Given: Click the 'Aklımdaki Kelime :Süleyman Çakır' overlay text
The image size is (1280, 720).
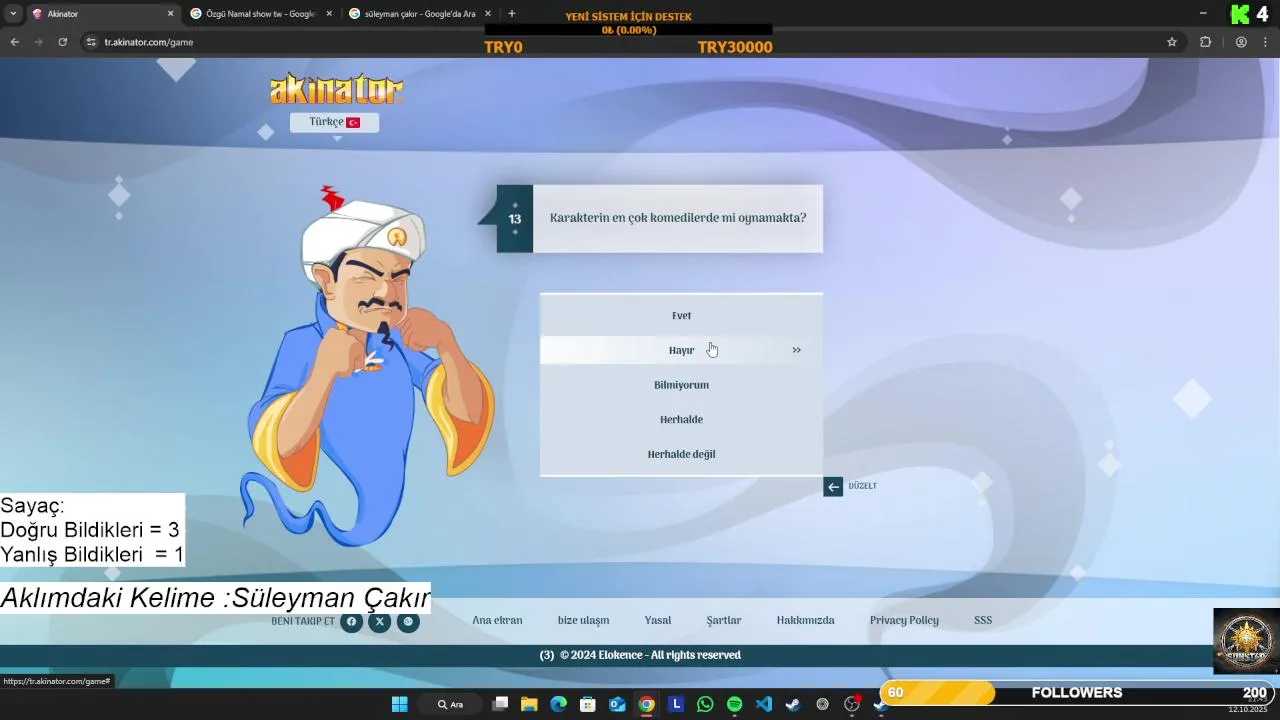Looking at the screenshot, I should [x=215, y=598].
